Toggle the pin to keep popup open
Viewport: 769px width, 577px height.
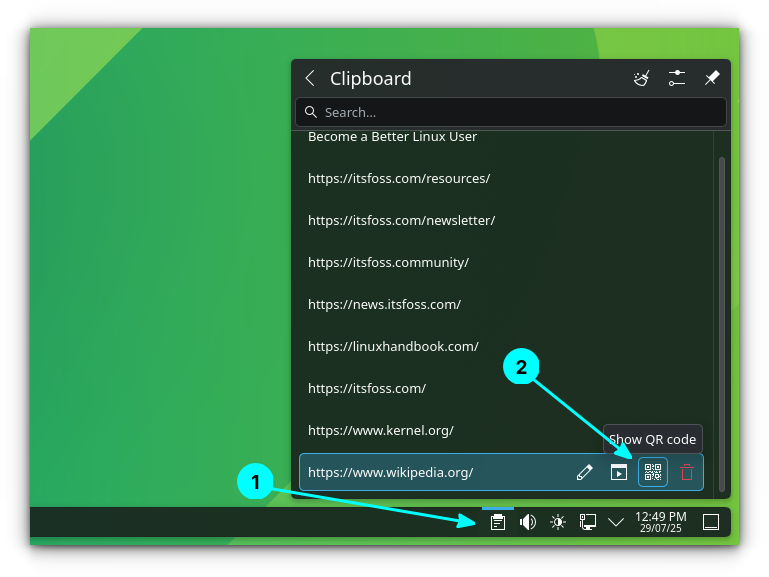point(712,79)
